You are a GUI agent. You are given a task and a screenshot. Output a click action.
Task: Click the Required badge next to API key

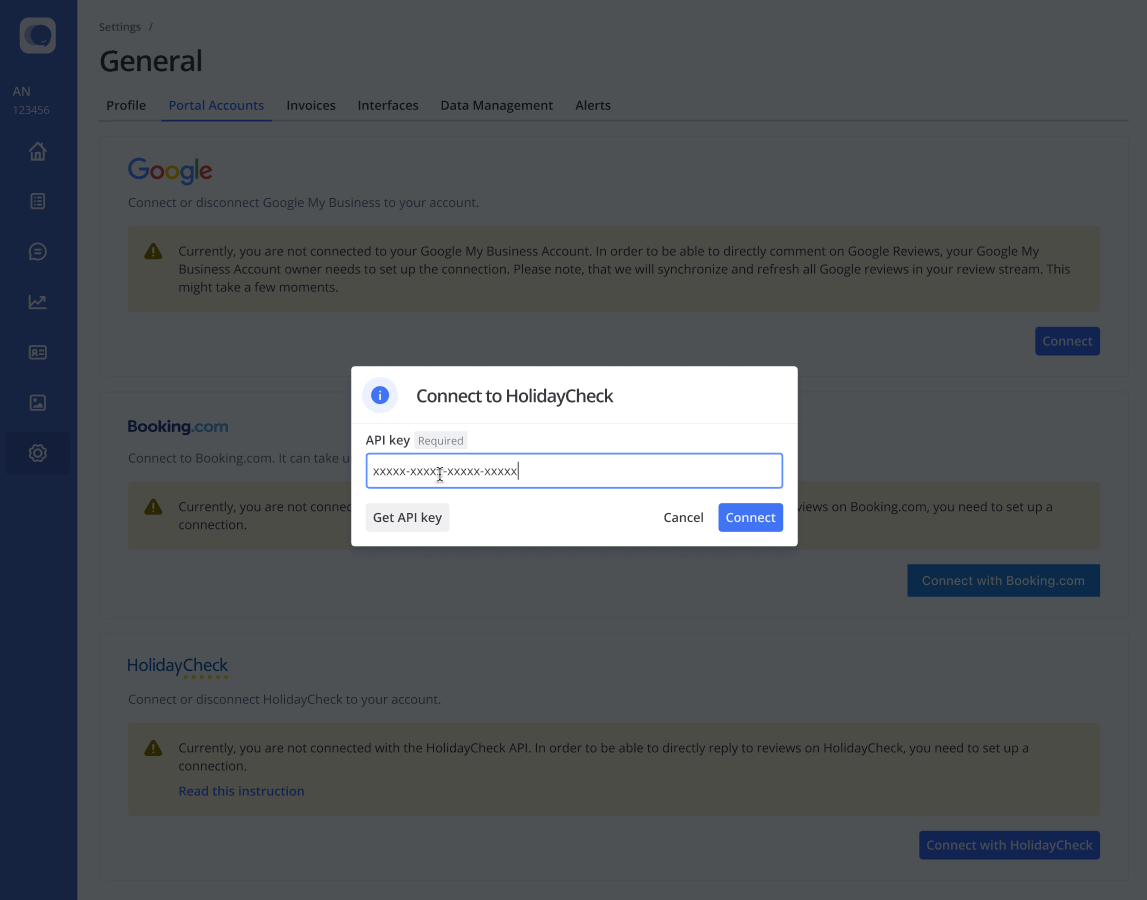[x=440, y=440]
